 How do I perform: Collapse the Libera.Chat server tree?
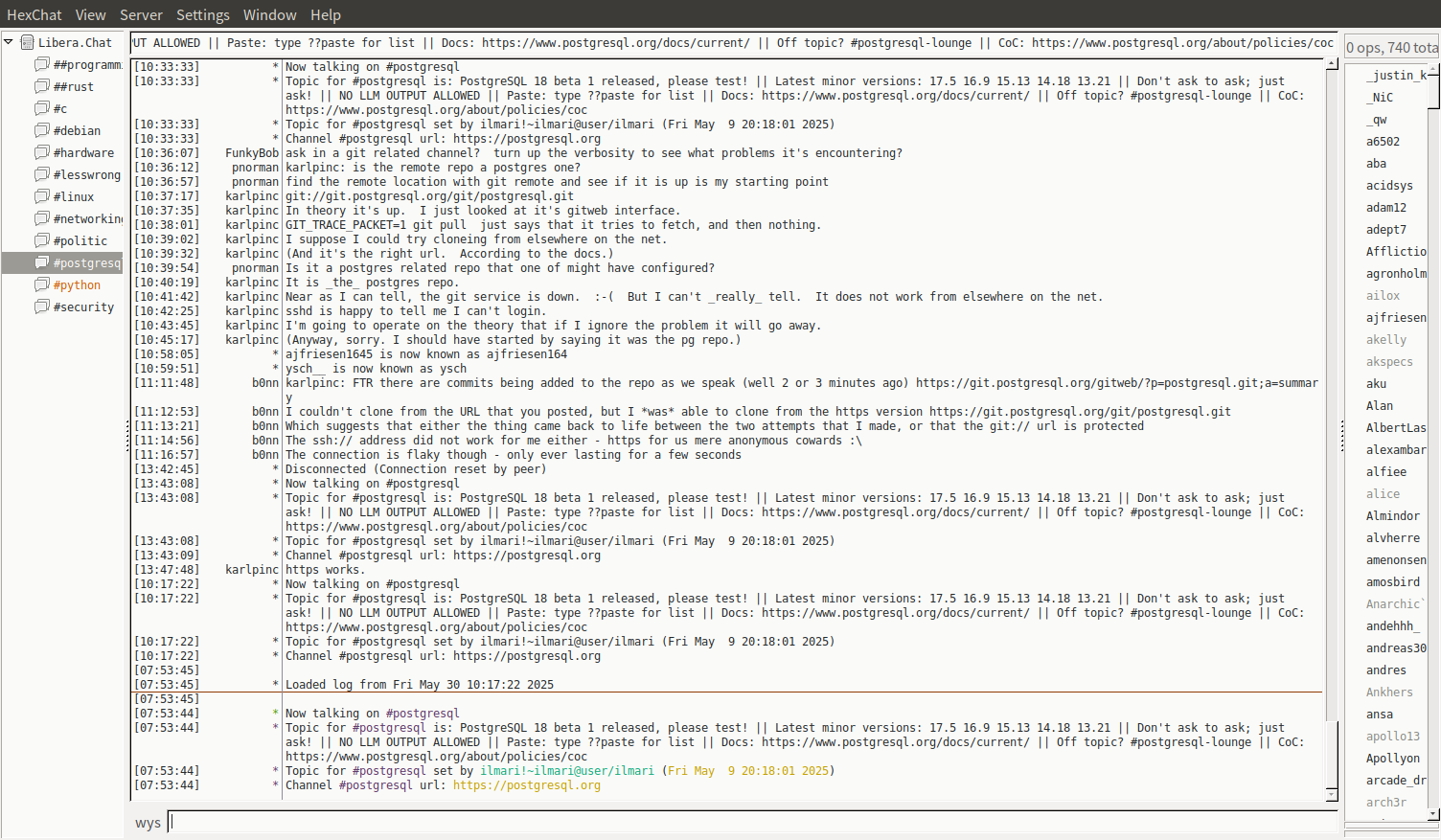coord(9,42)
